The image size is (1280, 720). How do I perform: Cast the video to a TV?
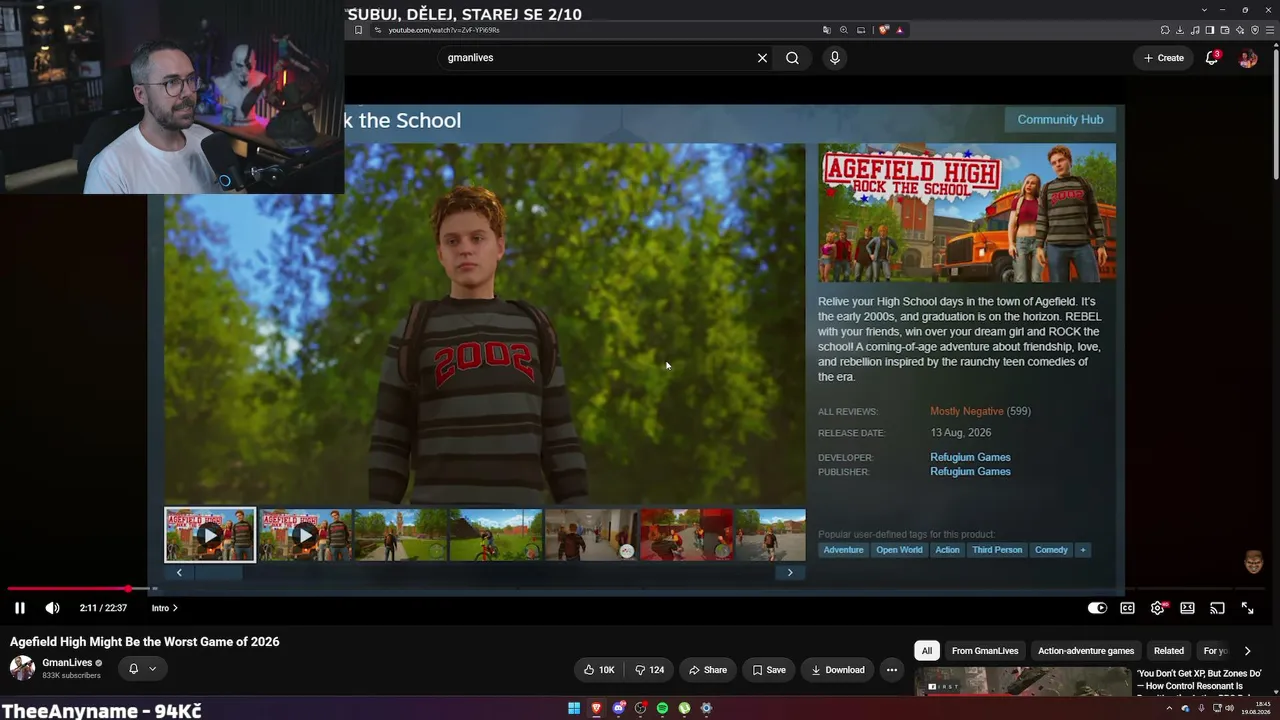click(x=1217, y=608)
